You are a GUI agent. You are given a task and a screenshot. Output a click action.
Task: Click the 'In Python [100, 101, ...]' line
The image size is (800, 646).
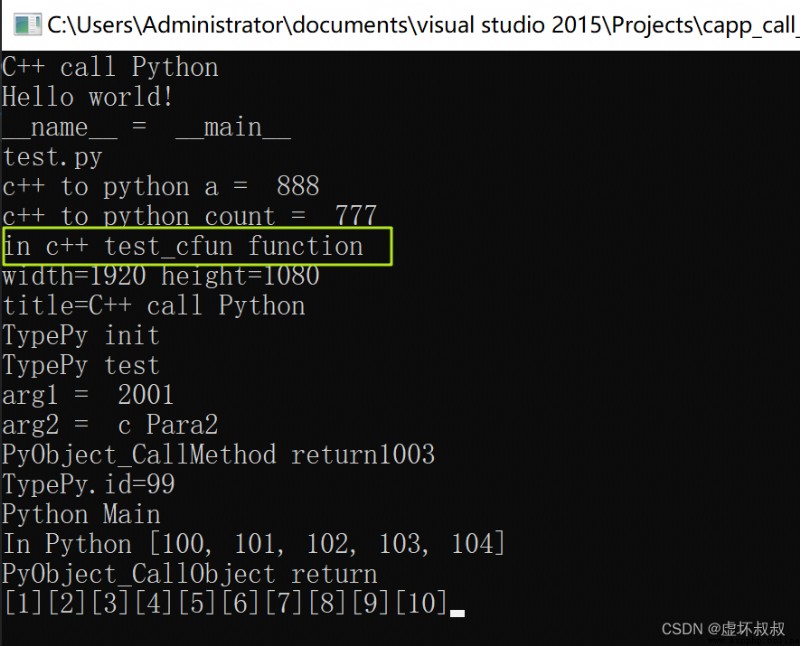(254, 544)
